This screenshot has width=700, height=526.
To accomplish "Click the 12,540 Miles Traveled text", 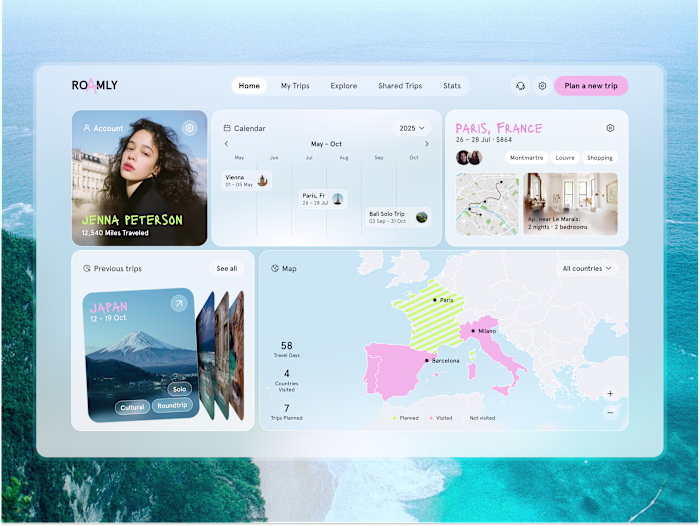I will pos(115,233).
